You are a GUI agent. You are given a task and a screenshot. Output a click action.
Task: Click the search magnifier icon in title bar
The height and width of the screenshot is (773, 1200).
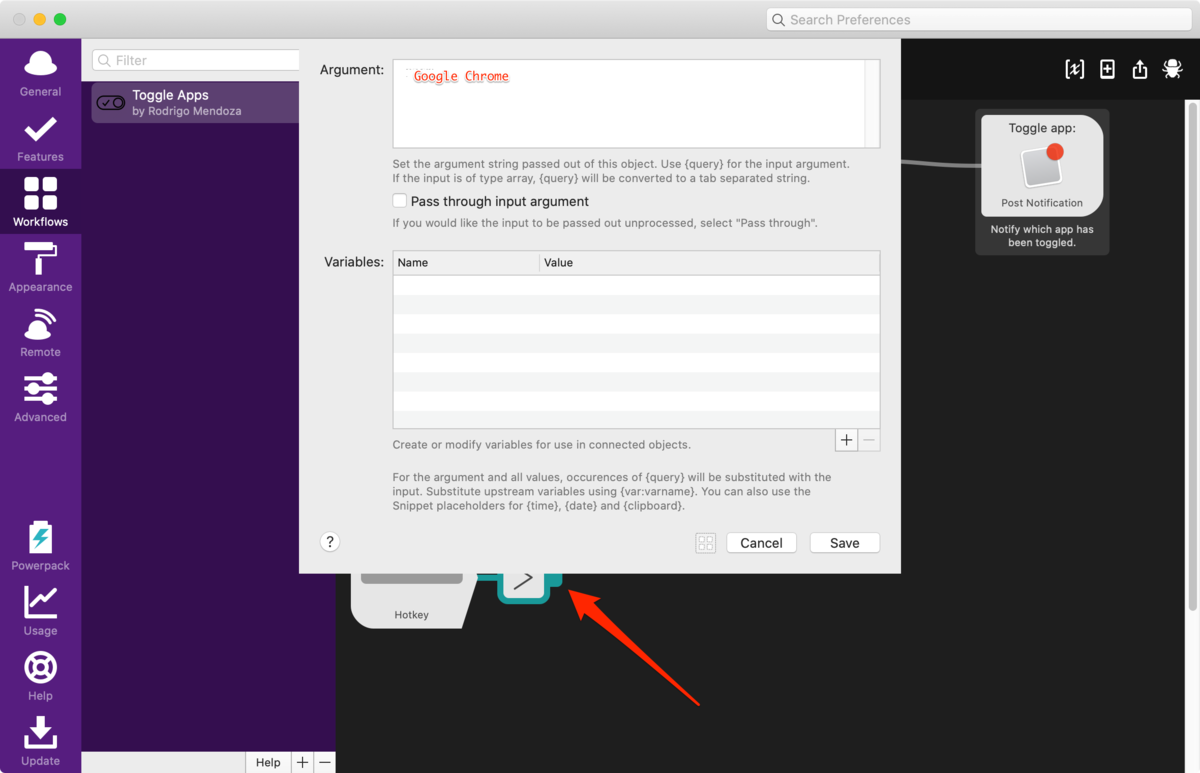click(778, 20)
